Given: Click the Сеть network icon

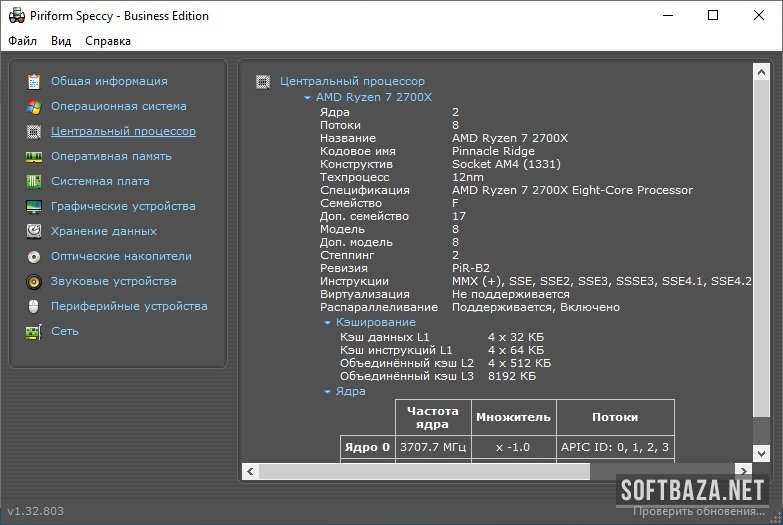Looking at the screenshot, I should (x=34, y=331).
